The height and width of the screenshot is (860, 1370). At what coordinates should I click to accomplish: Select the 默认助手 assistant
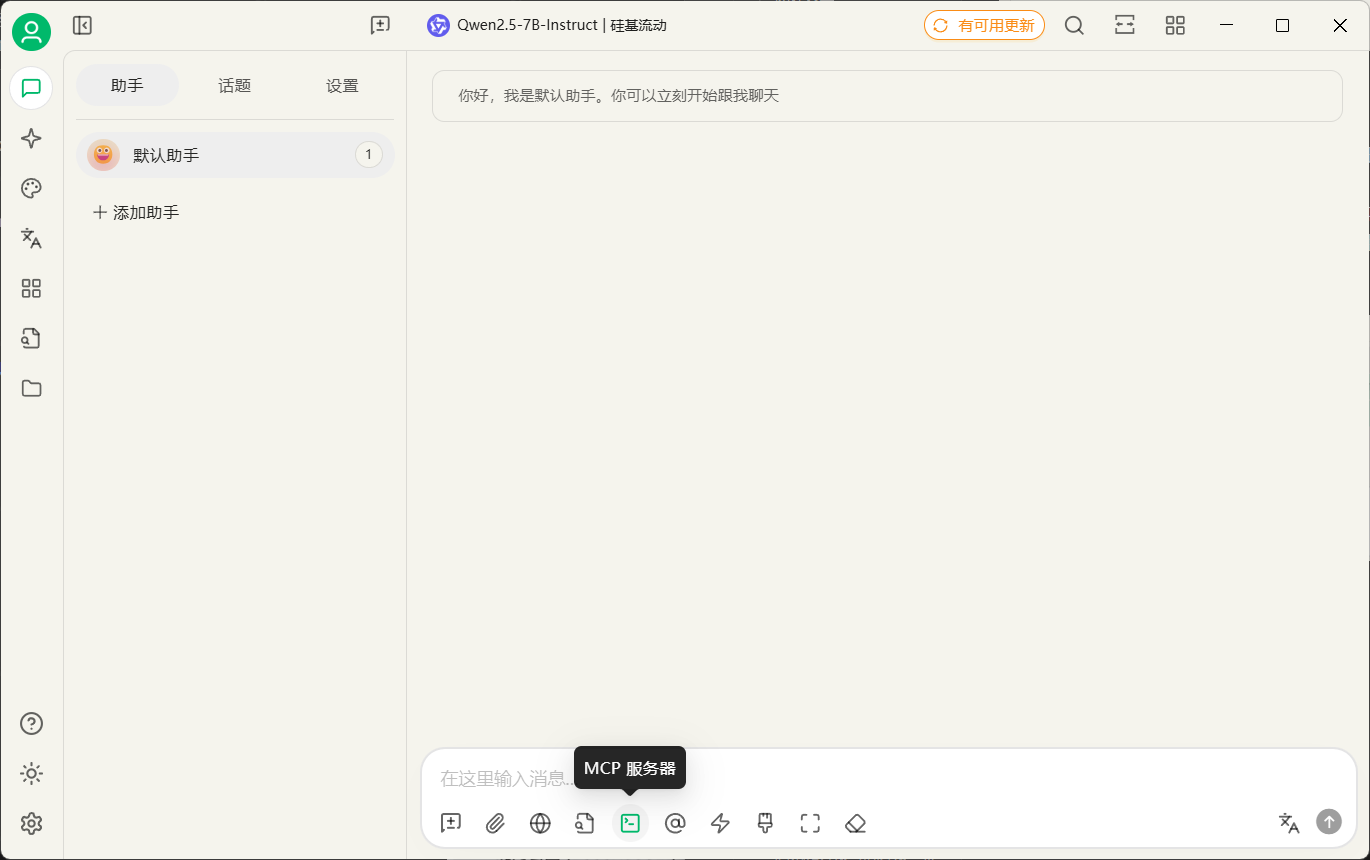tap(235, 155)
